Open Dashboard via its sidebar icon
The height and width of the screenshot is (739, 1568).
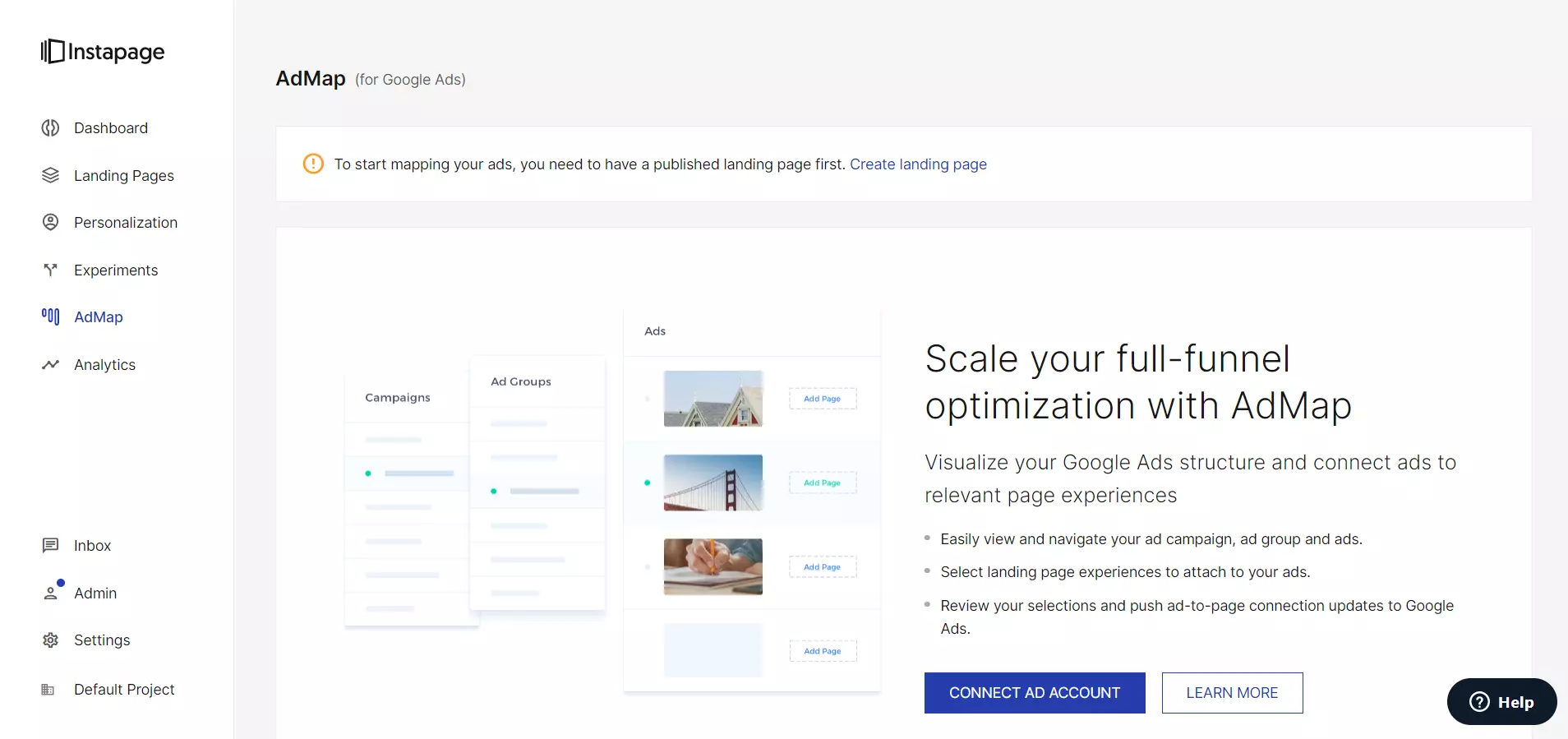pos(50,128)
